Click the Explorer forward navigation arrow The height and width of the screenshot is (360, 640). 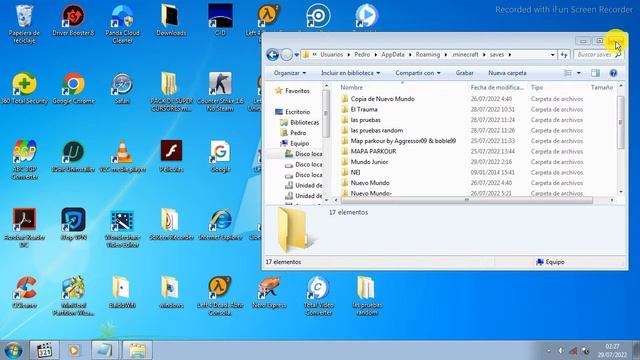pyautogui.click(x=287, y=54)
